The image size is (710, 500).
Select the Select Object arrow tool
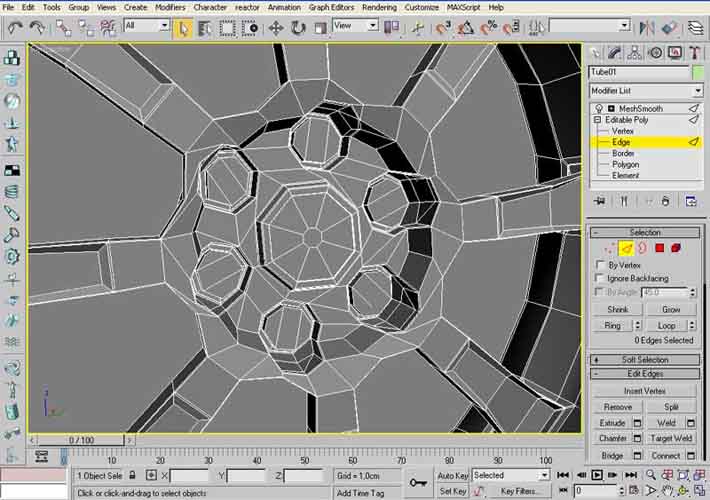[x=183, y=27]
